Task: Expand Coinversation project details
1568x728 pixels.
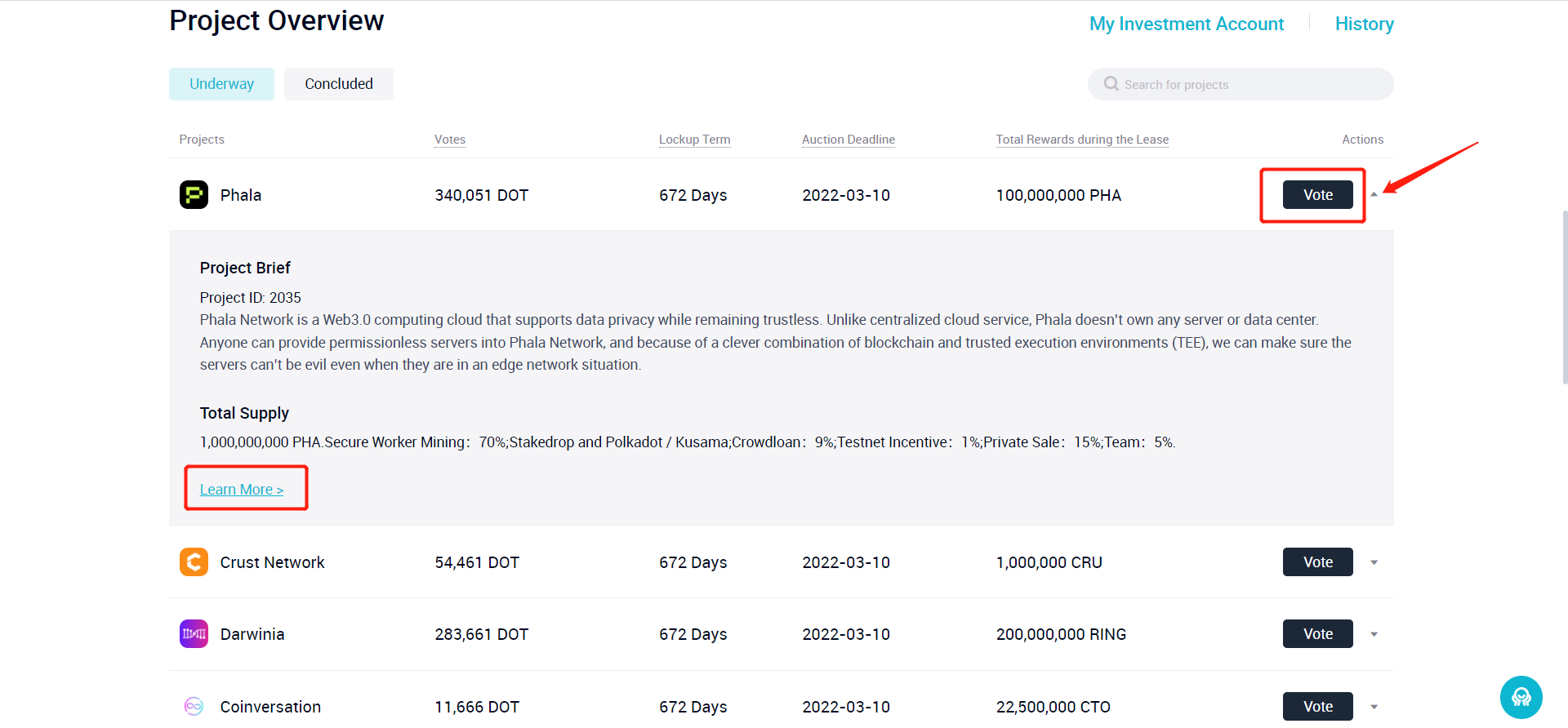Action: click(x=1374, y=707)
